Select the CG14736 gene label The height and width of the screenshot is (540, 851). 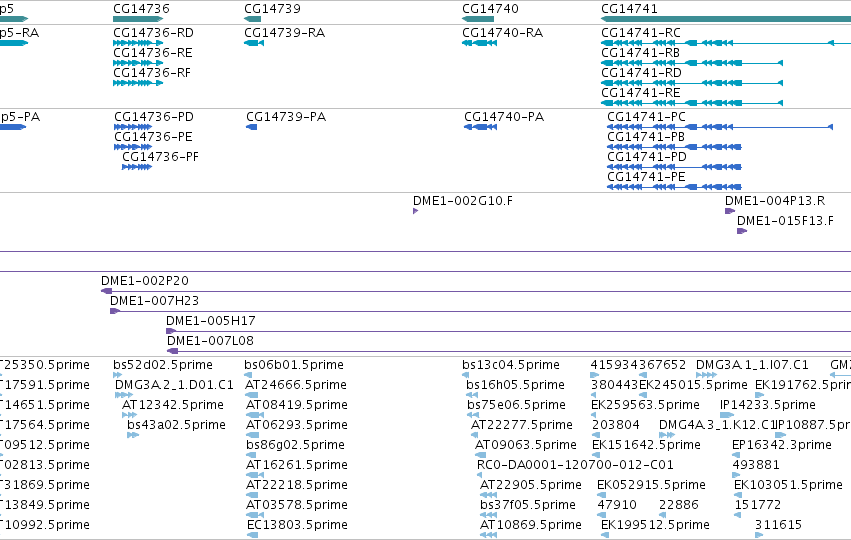141,9
